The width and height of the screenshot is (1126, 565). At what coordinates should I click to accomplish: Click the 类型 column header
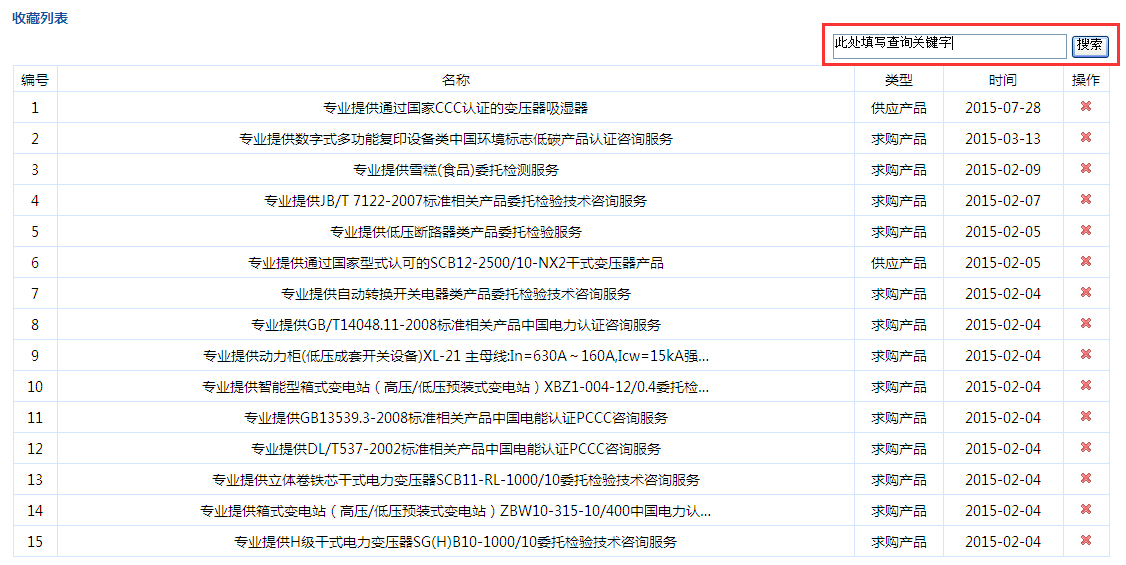[x=898, y=80]
